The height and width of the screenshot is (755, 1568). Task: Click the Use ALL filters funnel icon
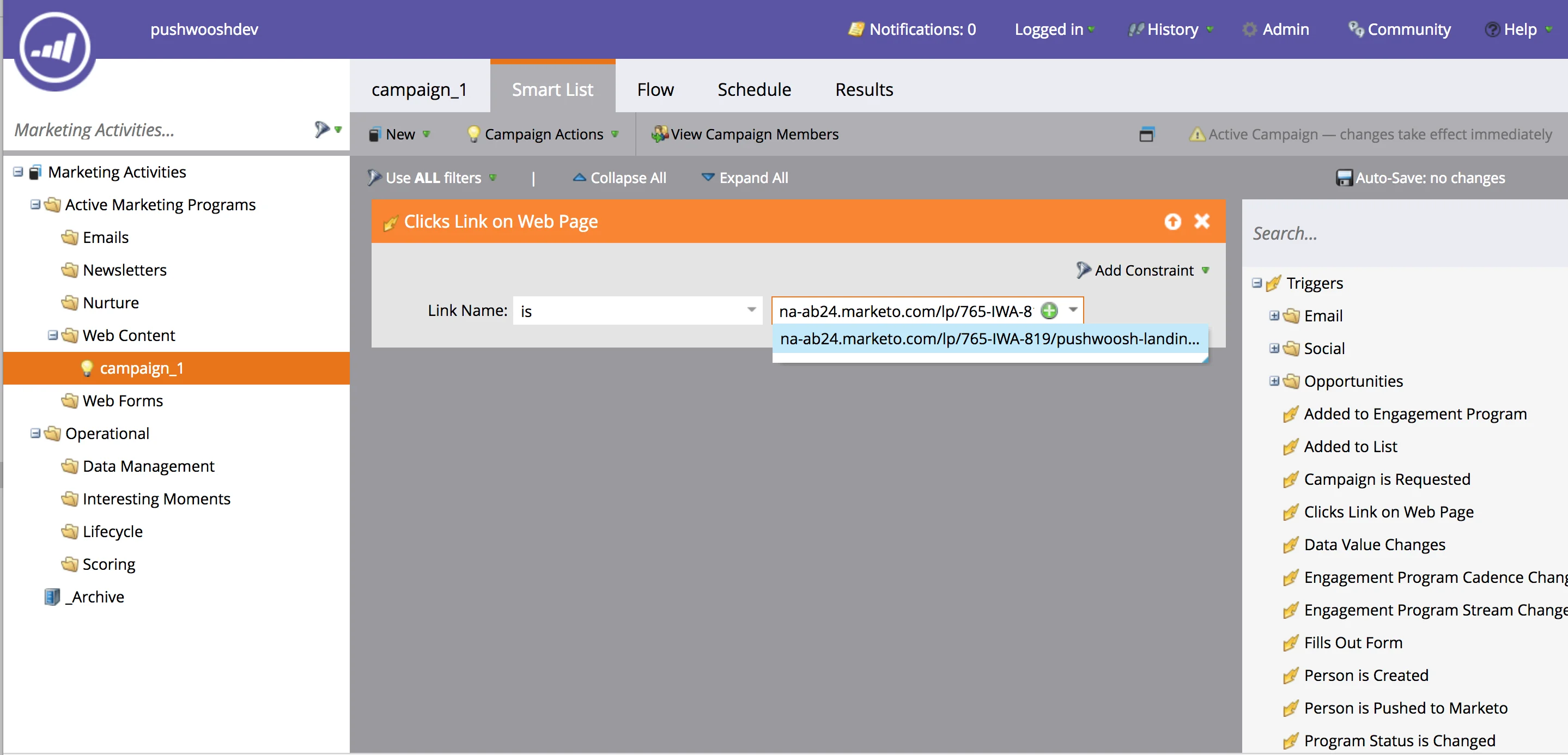[375, 177]
